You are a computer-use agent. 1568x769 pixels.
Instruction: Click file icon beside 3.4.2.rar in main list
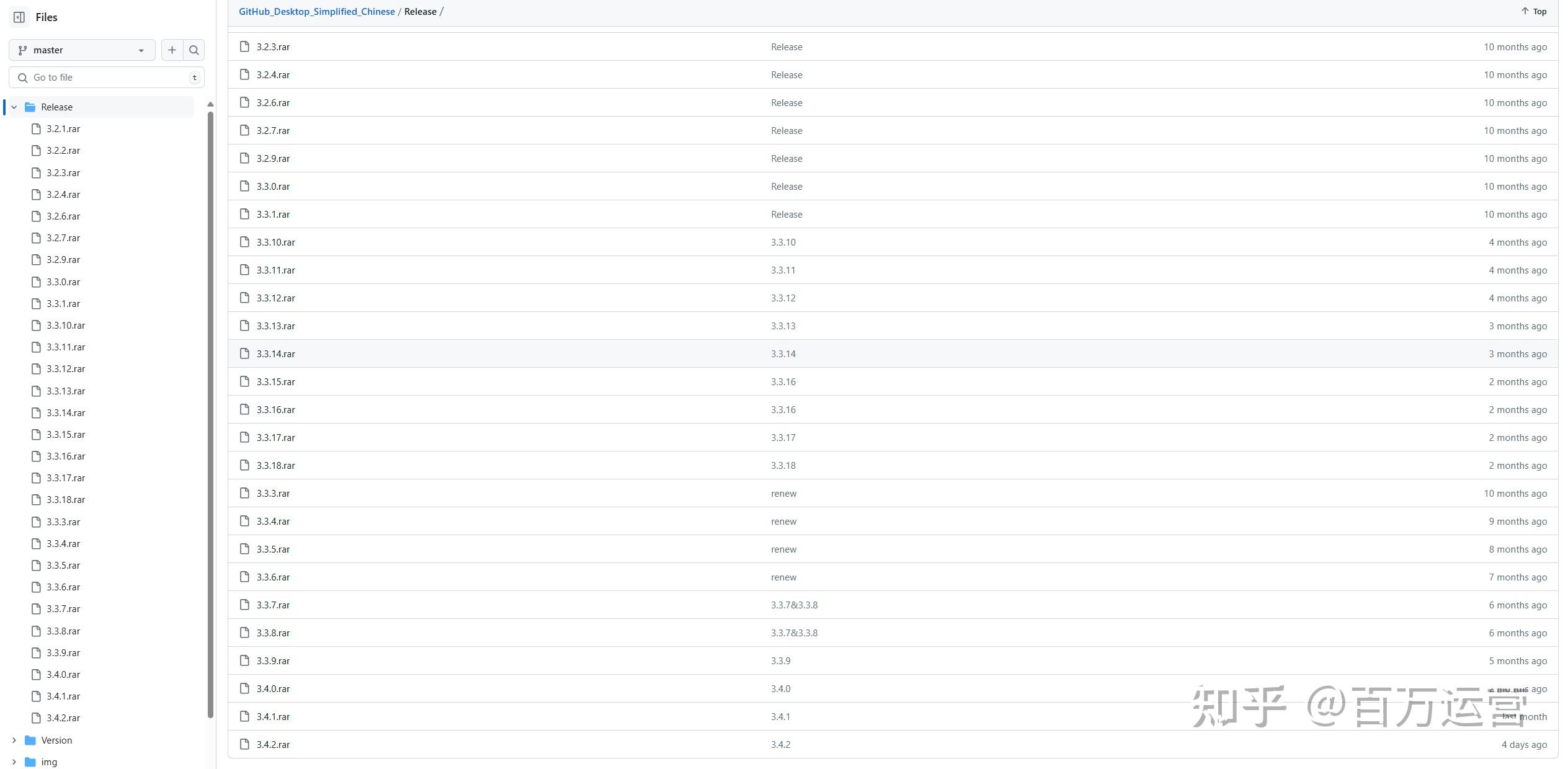pyautogui.click(x=244, y=744)
